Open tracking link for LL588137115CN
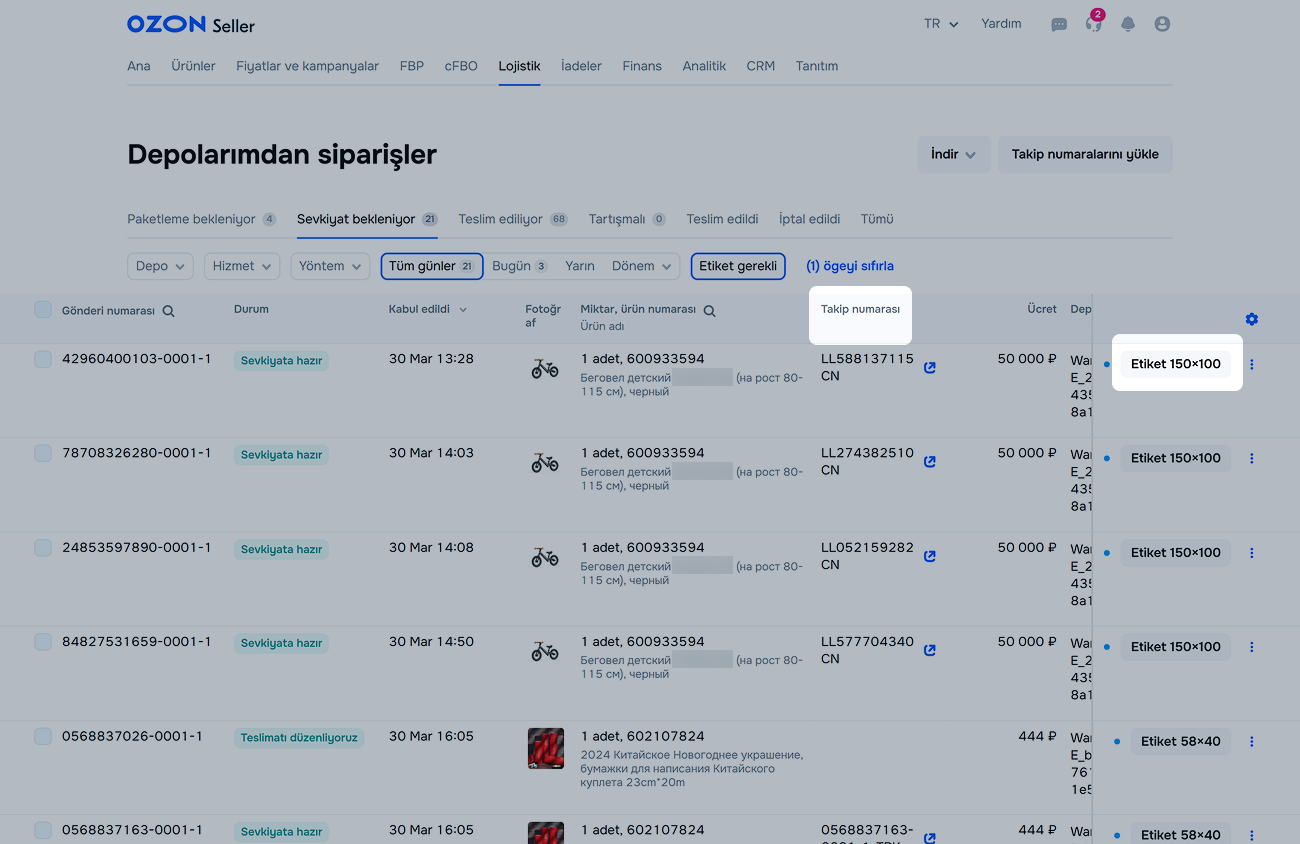The height and width of the screenshot is (844, 1300). point(930,368)
